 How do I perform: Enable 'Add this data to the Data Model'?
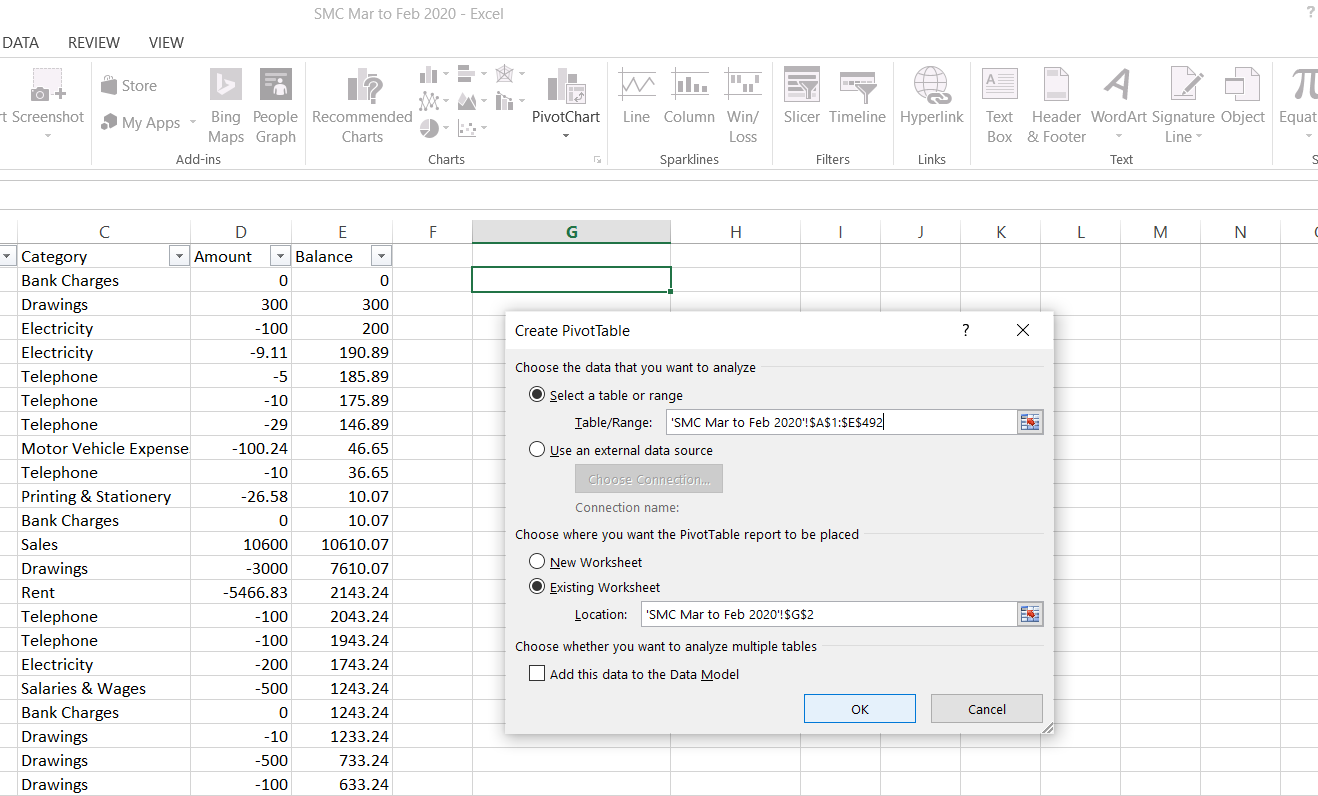click(538, 674)
